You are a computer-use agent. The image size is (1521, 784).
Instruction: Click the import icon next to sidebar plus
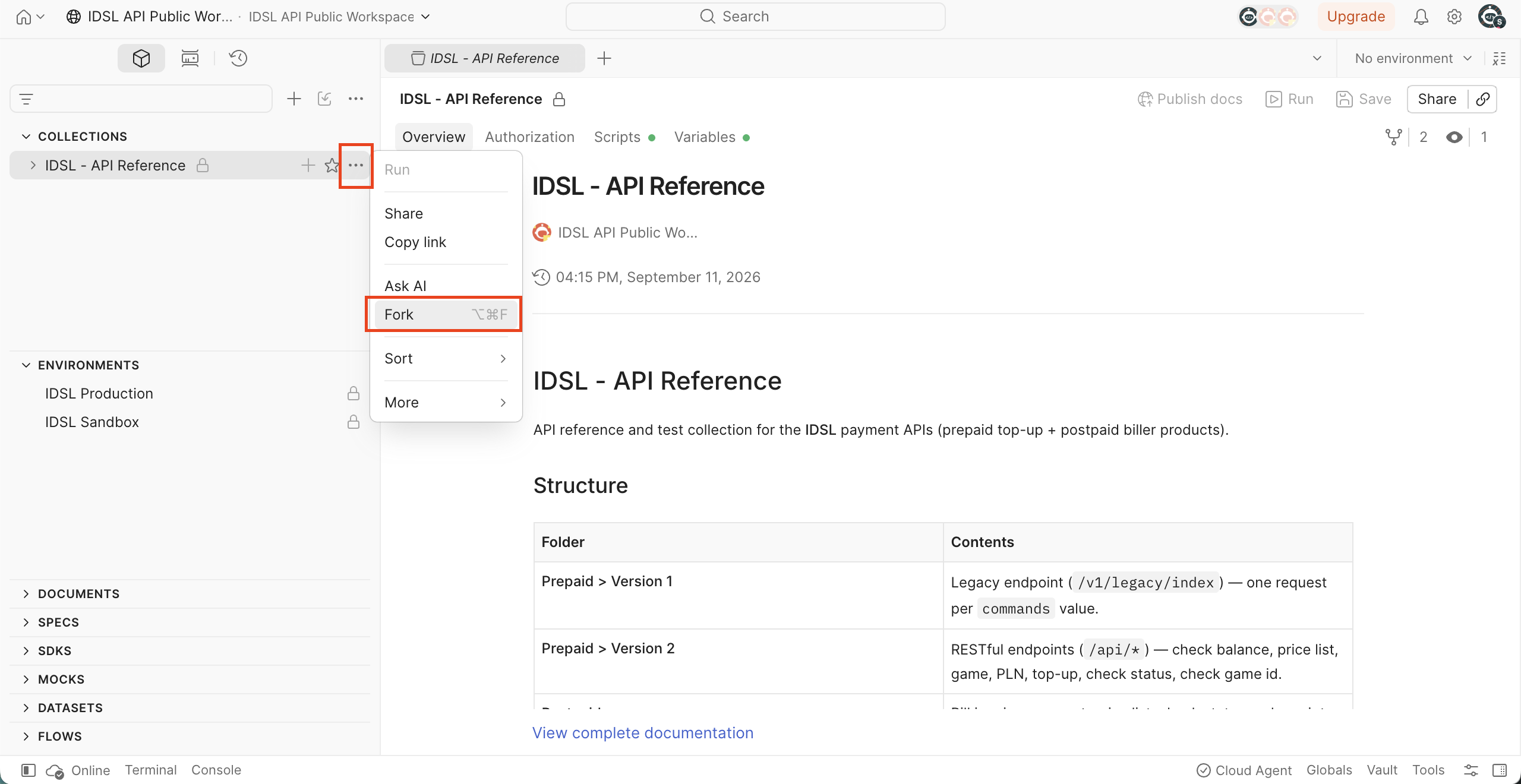pos(324,99)
